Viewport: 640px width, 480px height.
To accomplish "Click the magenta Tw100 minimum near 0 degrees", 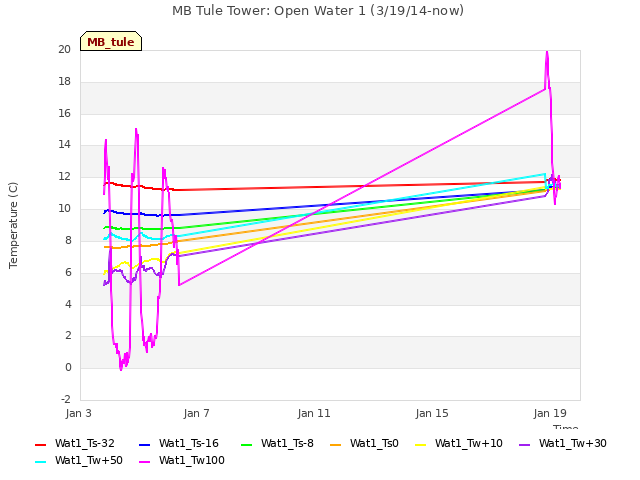I will [x=121, y=369].
